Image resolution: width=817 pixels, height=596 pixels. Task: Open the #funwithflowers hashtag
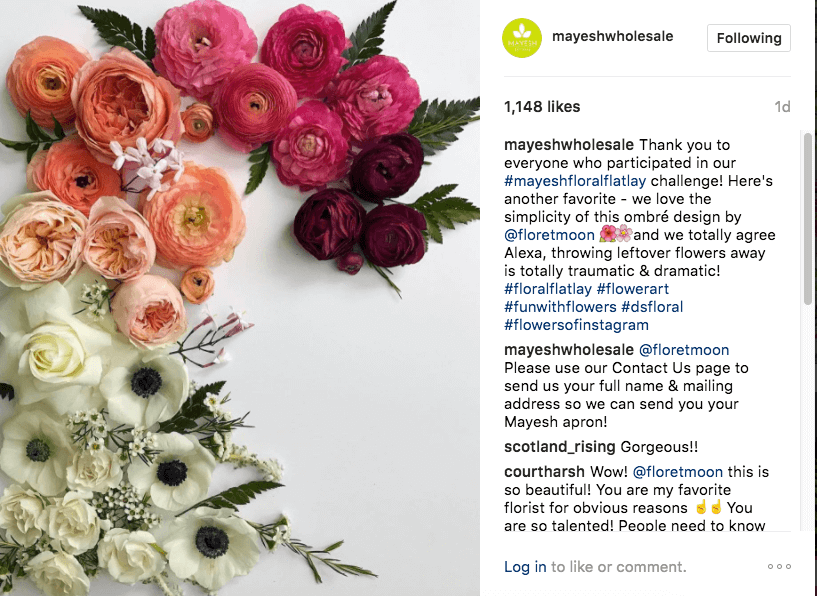click(x=560, y=307)
